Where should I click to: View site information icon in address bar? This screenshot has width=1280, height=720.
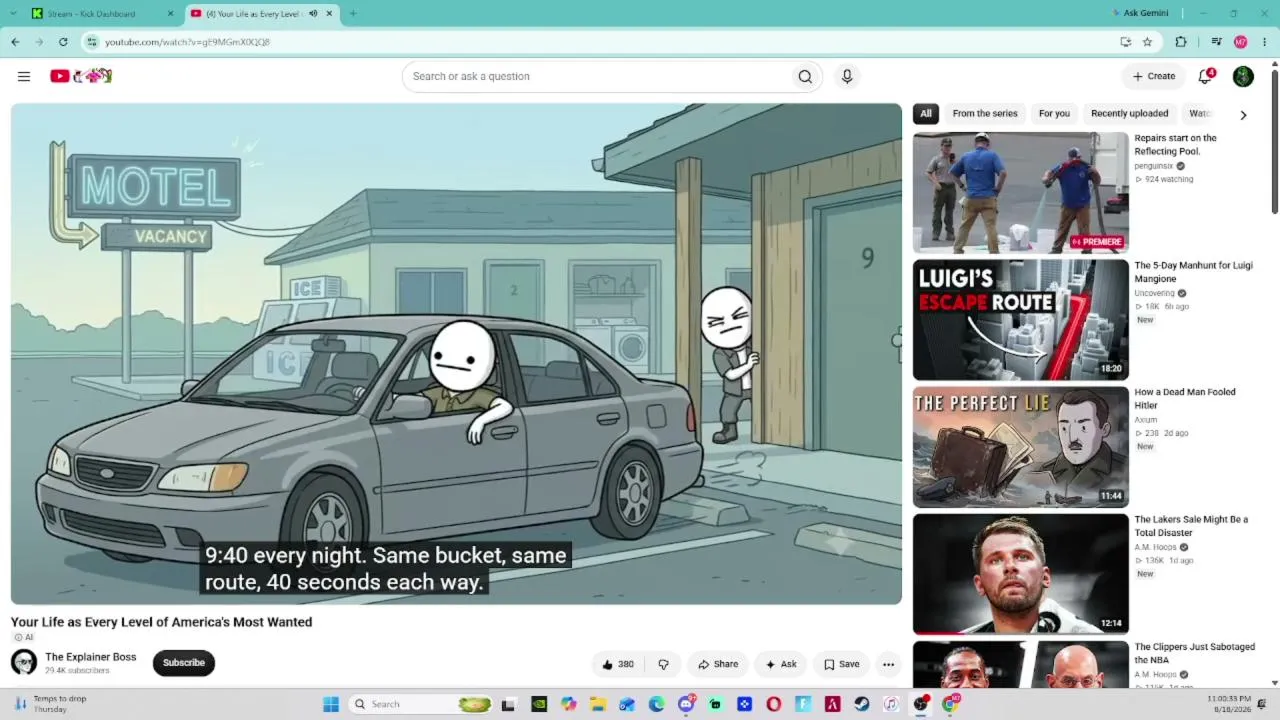pyautogui.click(x=92, y=42)
